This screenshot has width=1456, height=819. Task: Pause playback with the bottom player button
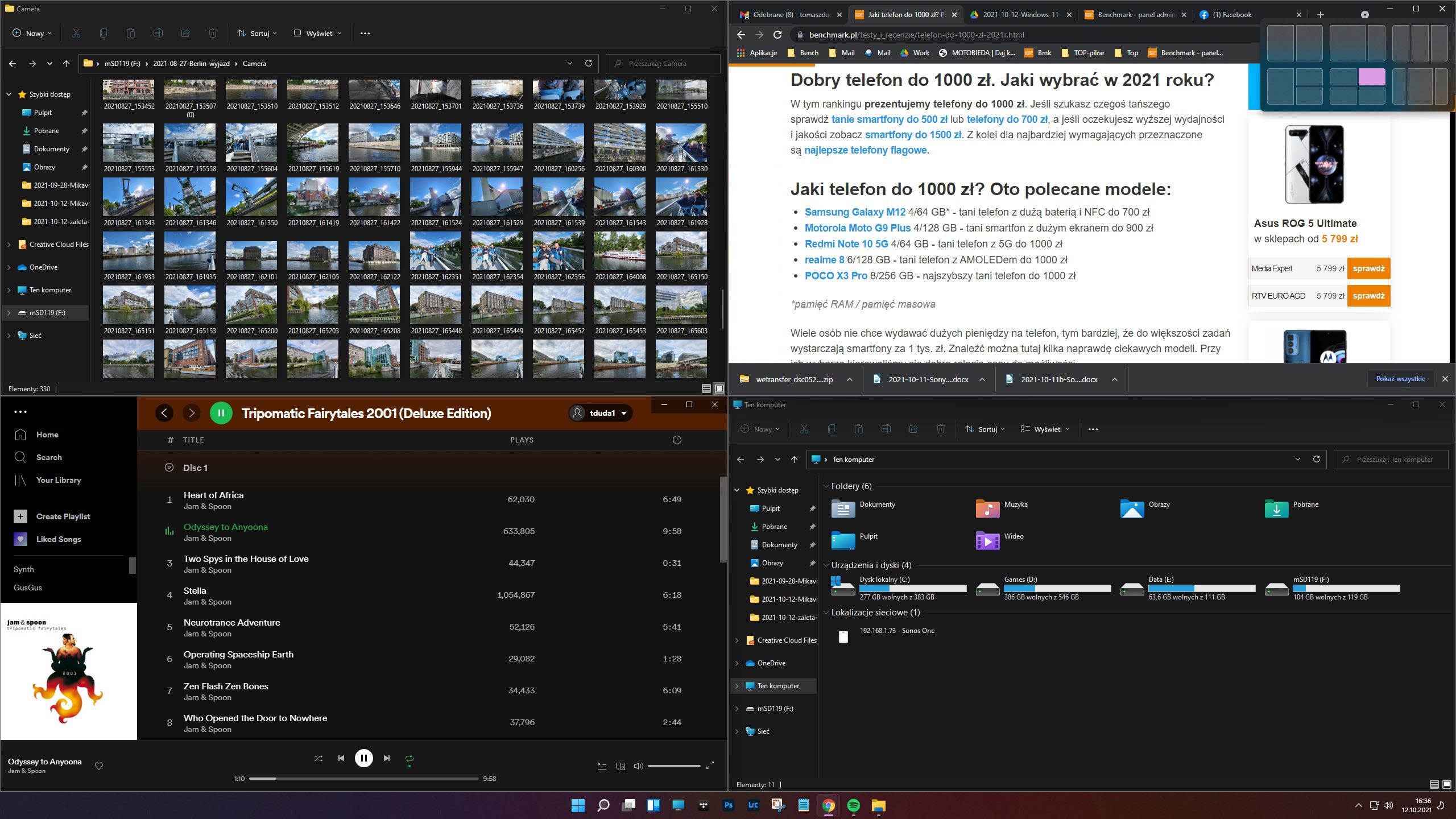tap(364, 758)
